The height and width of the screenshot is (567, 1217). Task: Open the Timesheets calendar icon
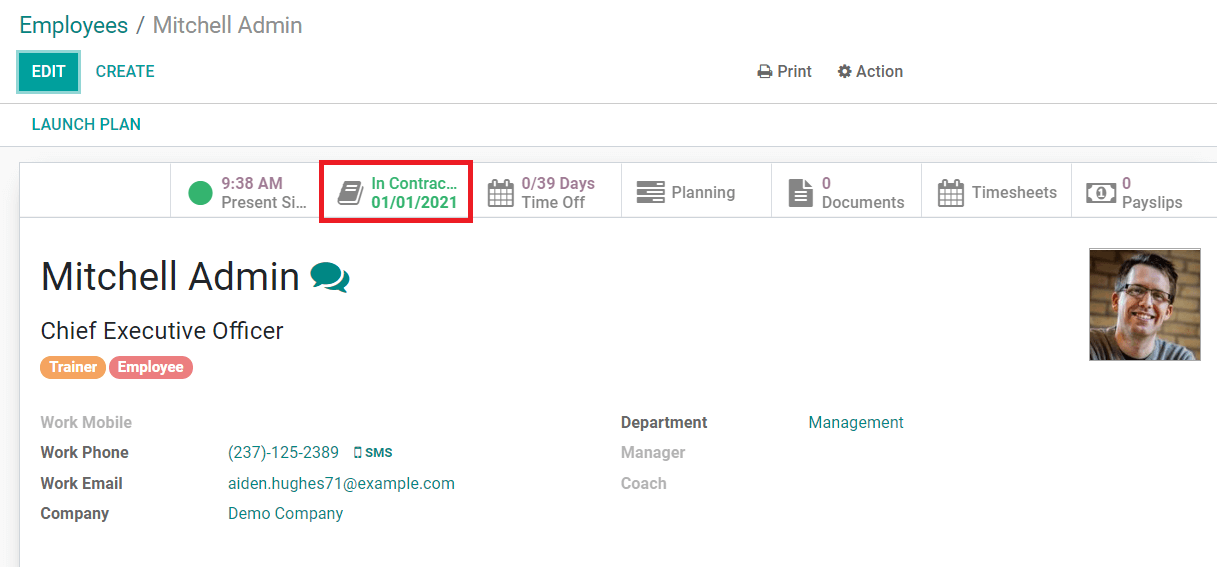tap(951, 193)
